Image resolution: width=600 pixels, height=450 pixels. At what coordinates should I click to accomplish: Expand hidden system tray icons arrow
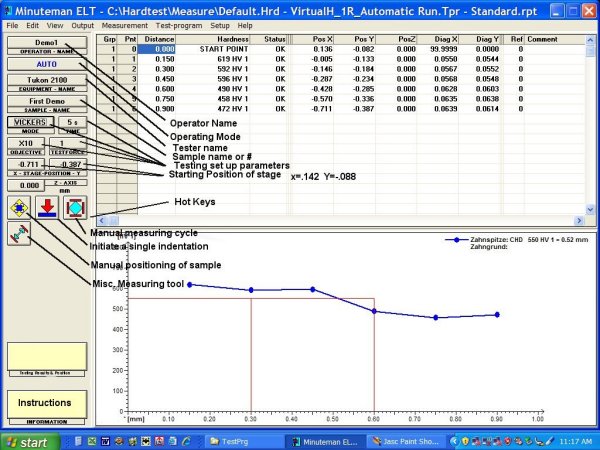pyautogui.click(x=454, y=441)
